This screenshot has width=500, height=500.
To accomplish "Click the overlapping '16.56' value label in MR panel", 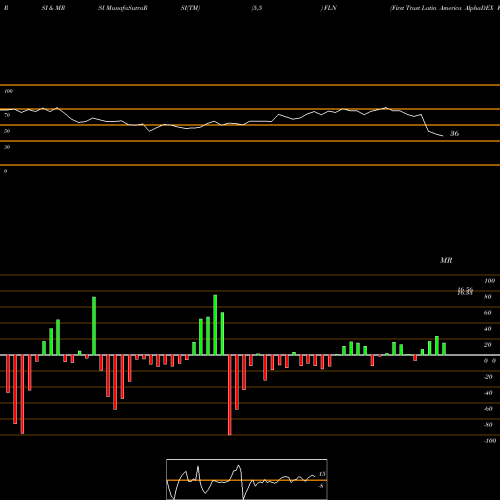I will 465,291.
